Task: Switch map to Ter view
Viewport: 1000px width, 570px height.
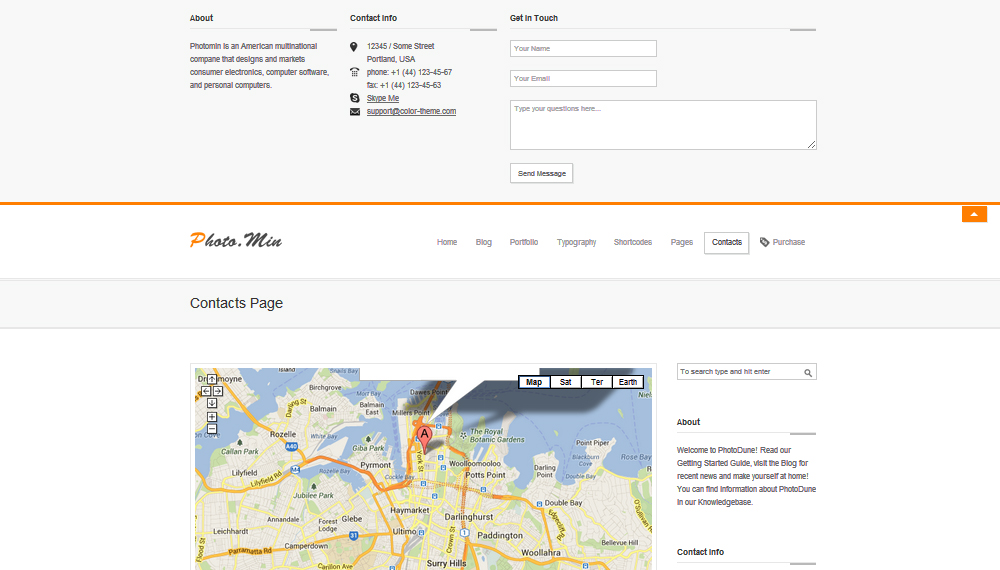Action: tap(596, 382)
